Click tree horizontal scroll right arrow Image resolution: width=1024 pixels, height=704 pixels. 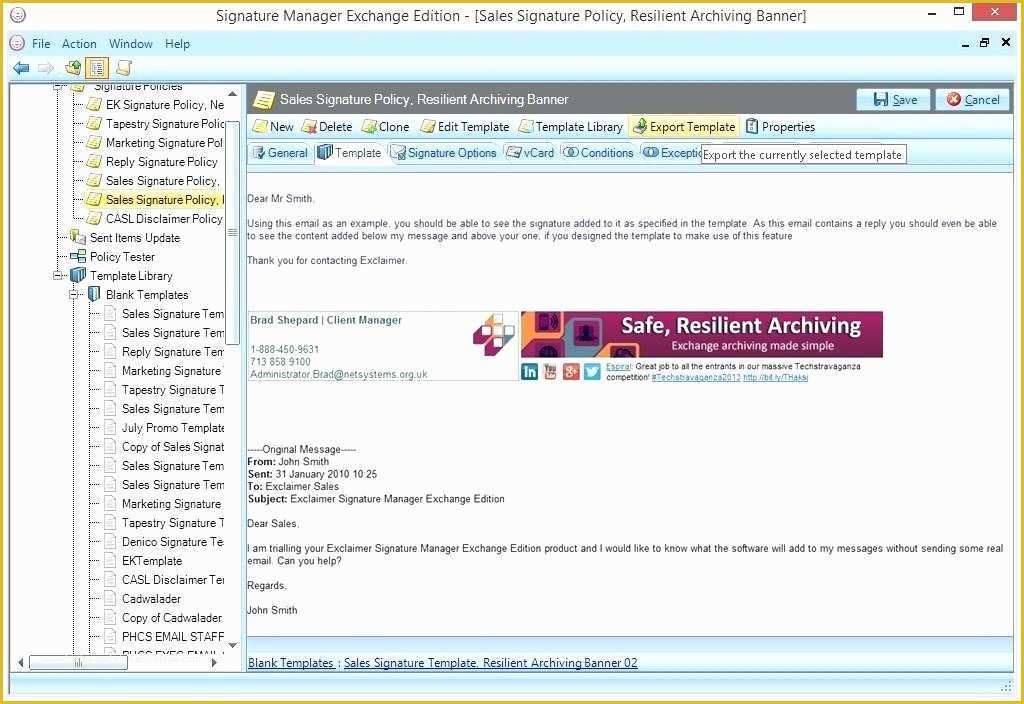pyautogui.click(x=214, y=662)
